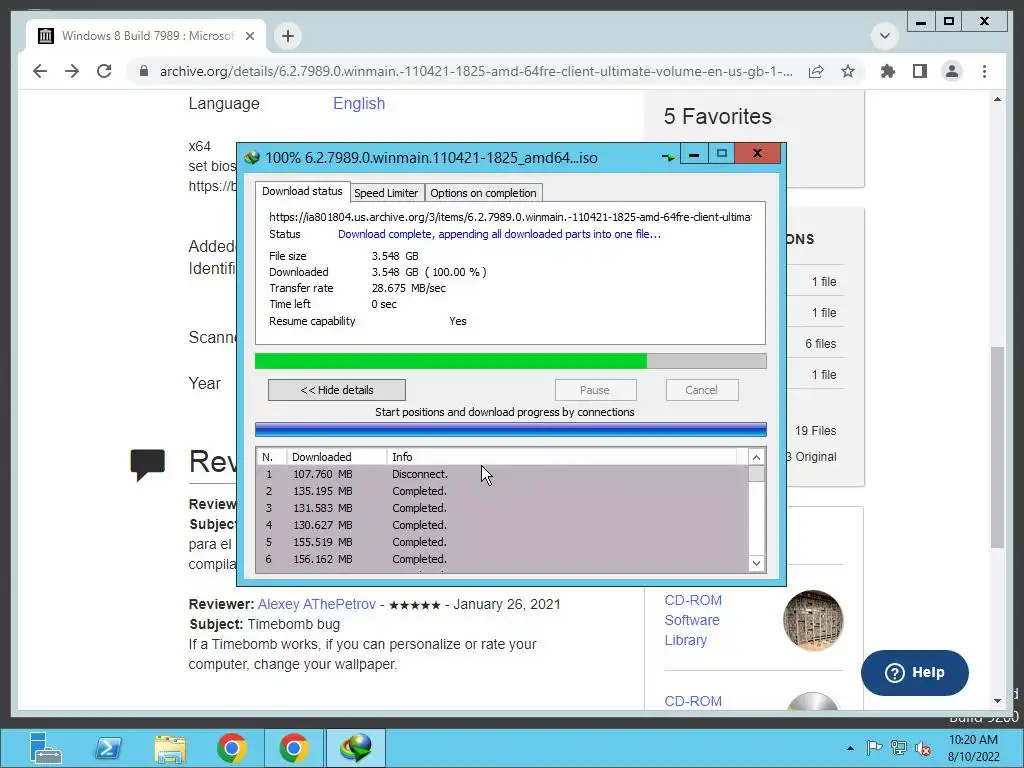
Task: Open Chrome extensions puzzle icon
Action: 888,71
